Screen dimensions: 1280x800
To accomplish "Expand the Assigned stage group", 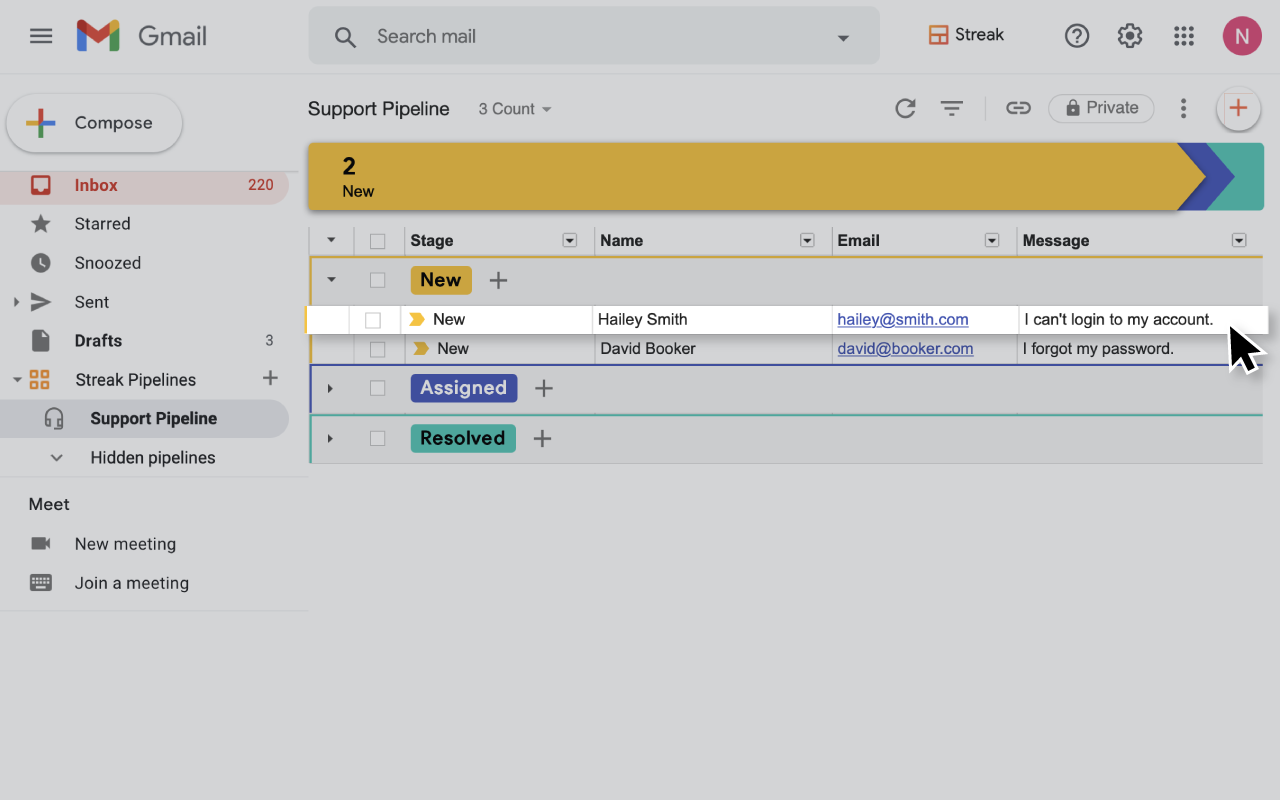I will [330, 388].
